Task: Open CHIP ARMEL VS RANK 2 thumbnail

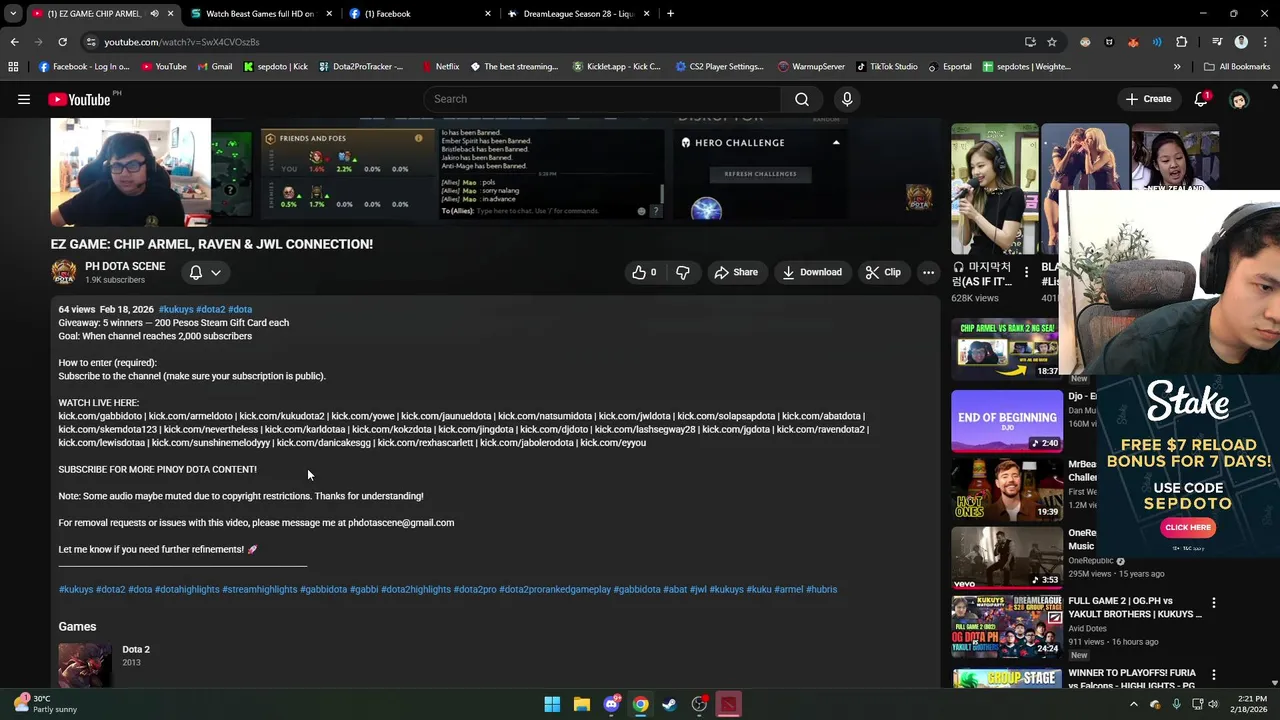Action: 1007,349
